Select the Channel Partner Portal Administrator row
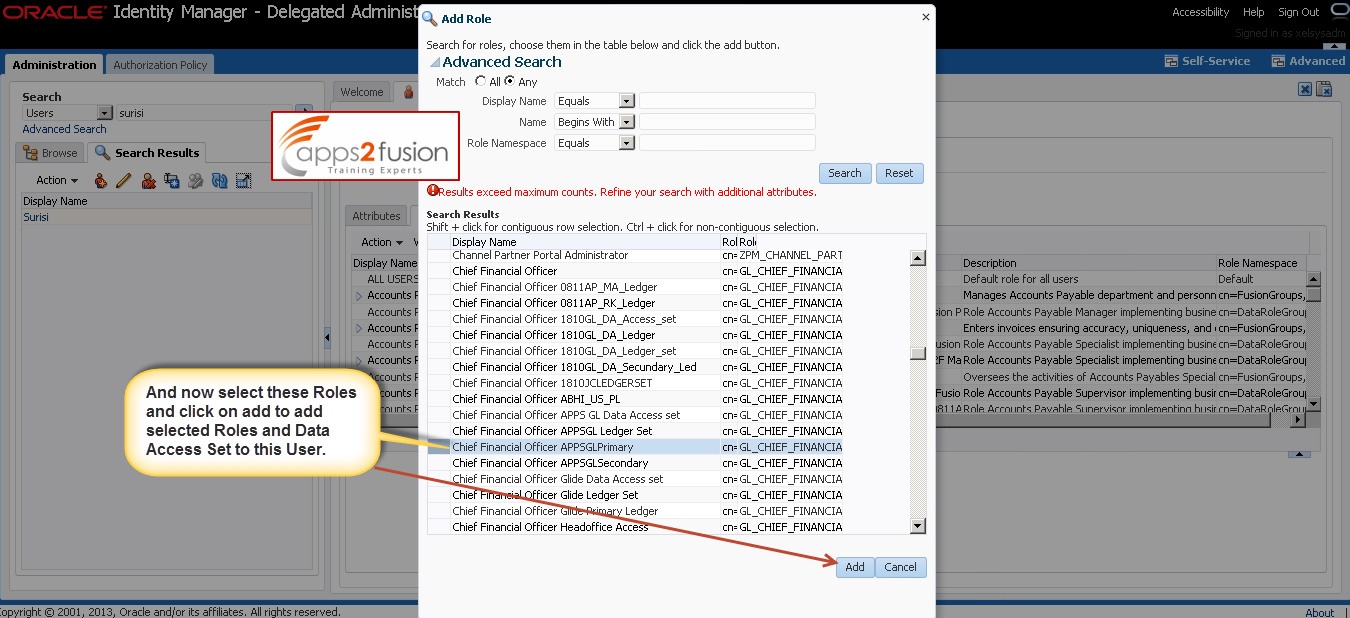This screenshot has height=618, width=1350. (x=635, y=255)
